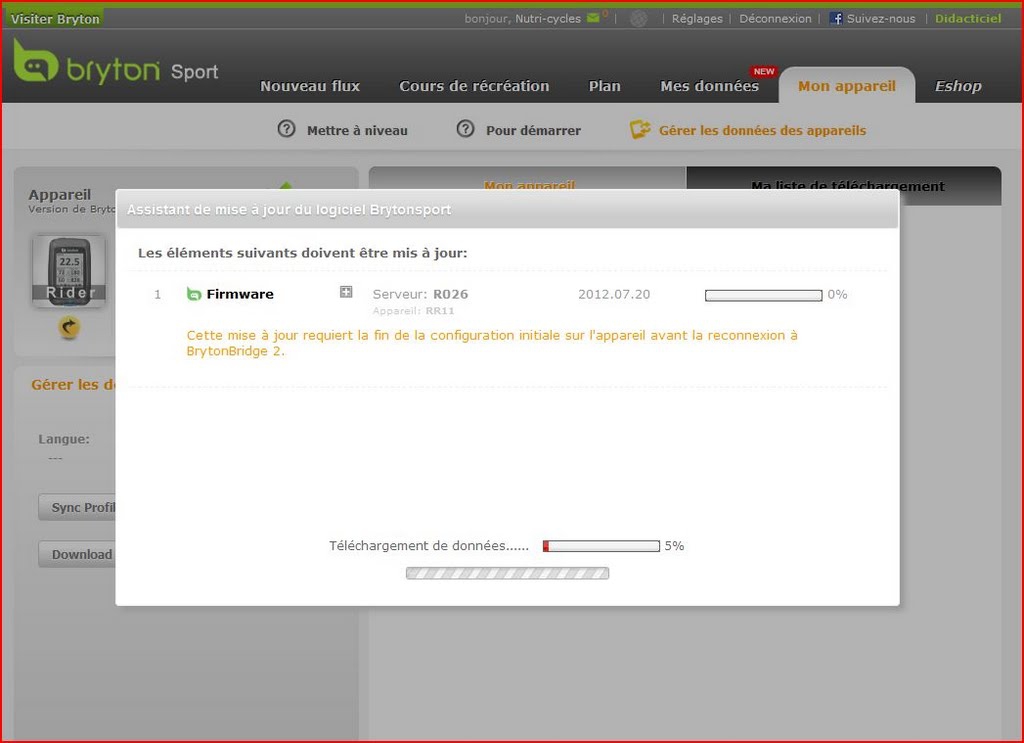The height and width of the screenshot is (743, 1024).
Task: Click the green Bryton icon next to Firmware
Action: (x=193, y=294)
